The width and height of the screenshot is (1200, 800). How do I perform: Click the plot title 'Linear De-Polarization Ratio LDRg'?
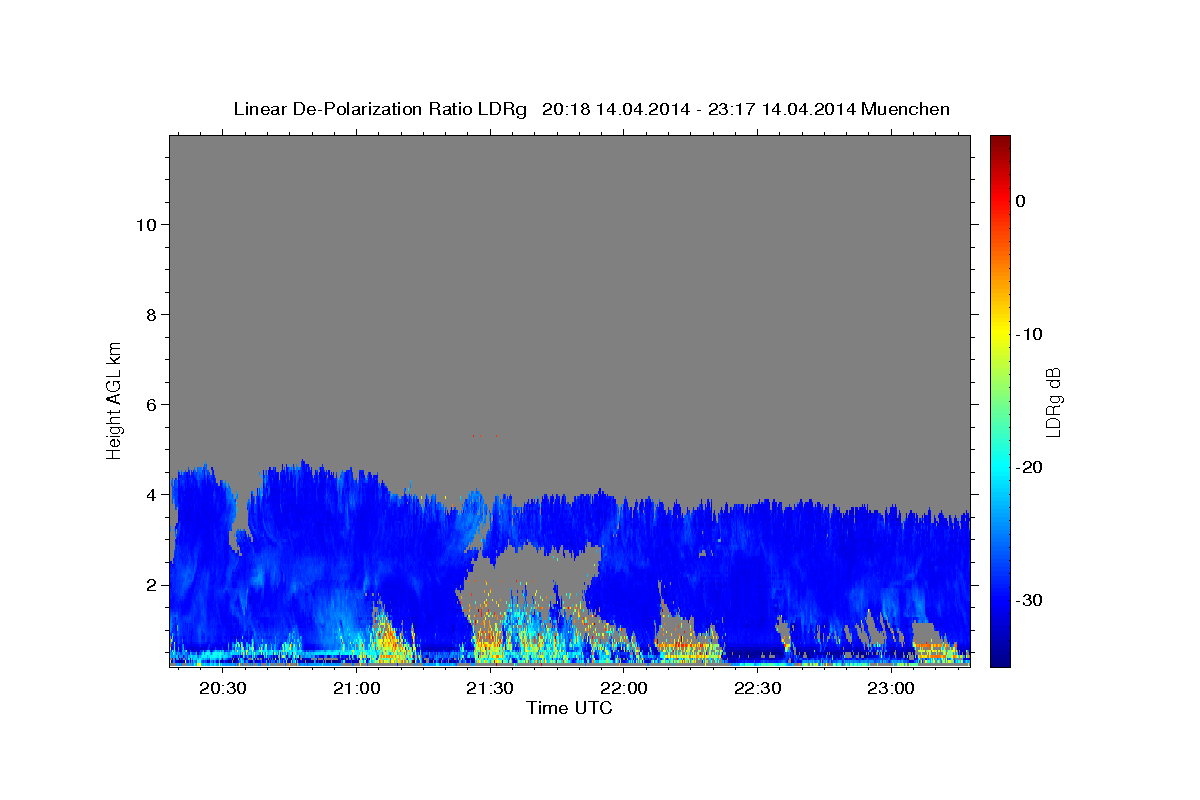tap(380, 109)
